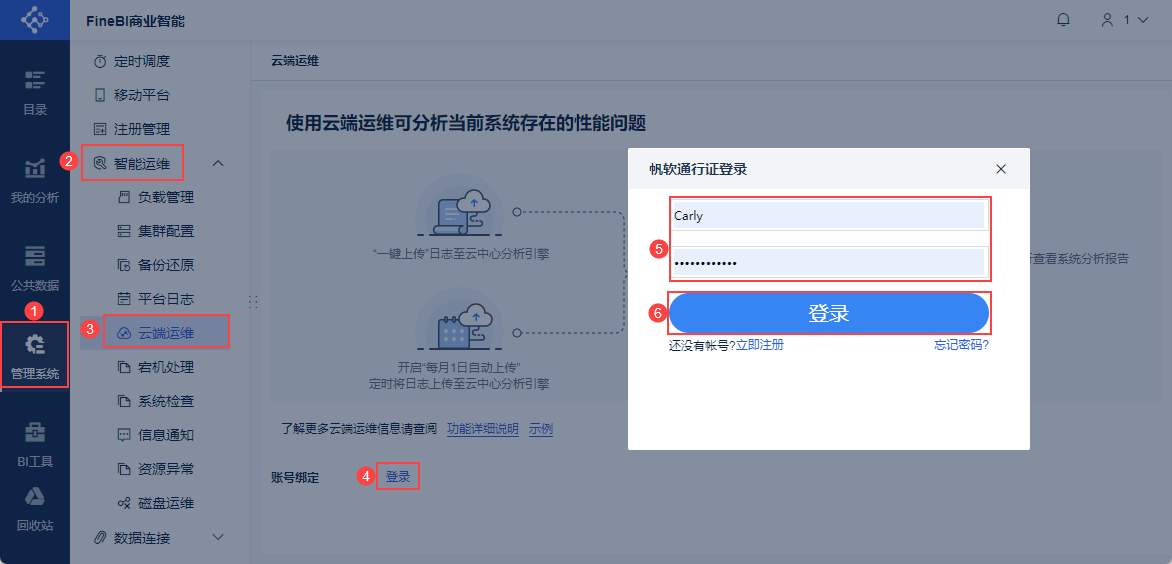Click the FineBI logo icon

click(34, 19)
